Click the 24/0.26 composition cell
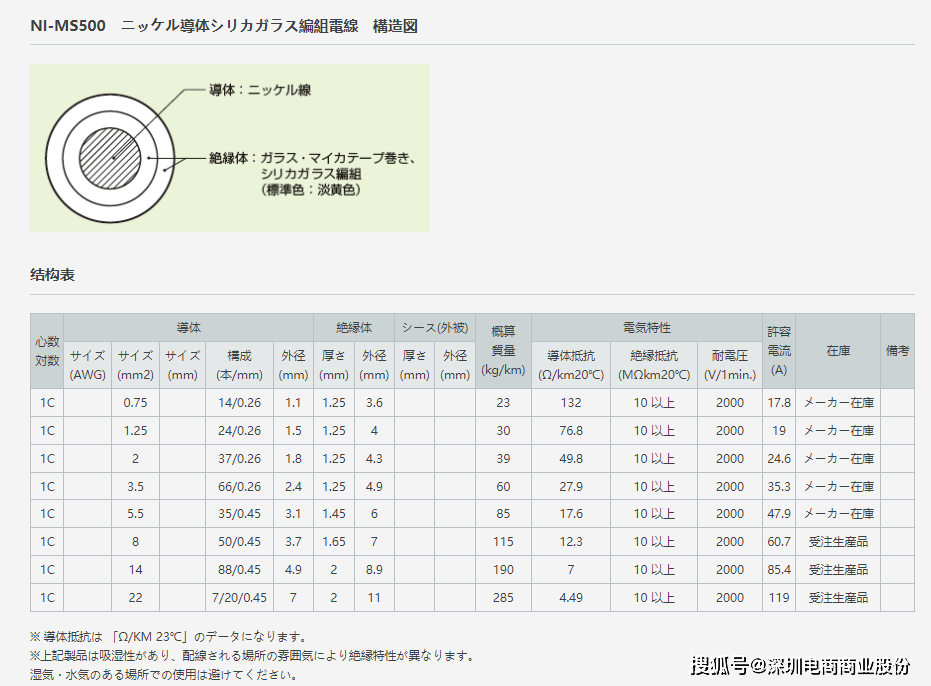Screen dimensions: 931x686 [239, 431]
